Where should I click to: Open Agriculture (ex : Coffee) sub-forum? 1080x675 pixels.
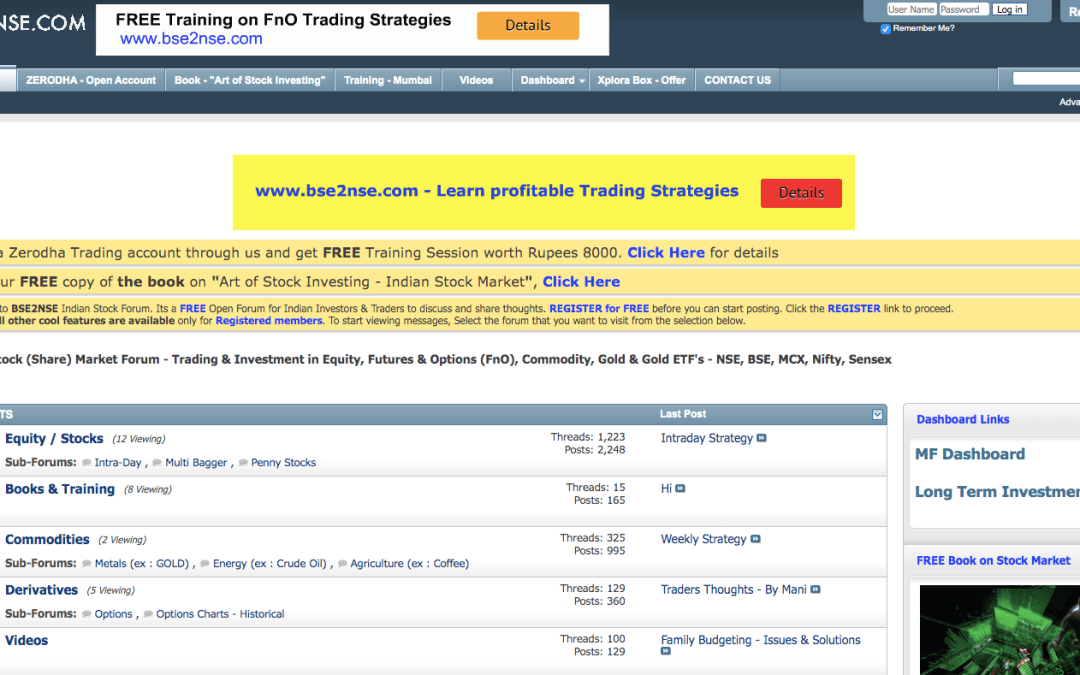[409, 563]
